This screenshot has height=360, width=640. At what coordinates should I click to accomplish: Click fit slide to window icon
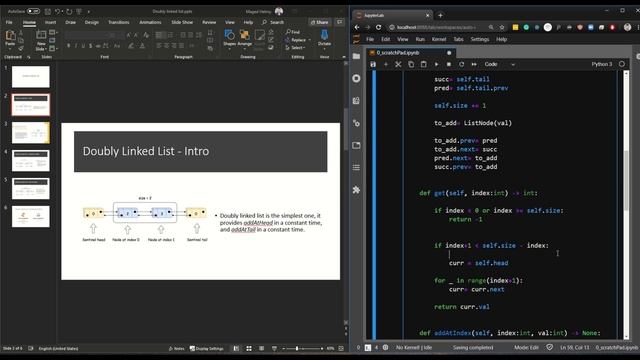point(341,349)
